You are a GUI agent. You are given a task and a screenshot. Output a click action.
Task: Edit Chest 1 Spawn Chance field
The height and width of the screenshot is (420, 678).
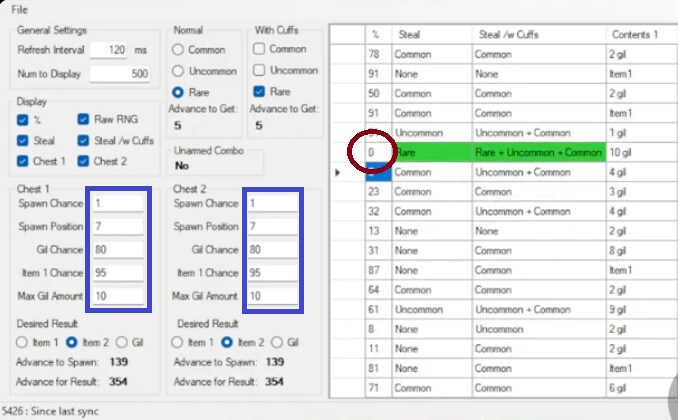[x=117, y=203]
